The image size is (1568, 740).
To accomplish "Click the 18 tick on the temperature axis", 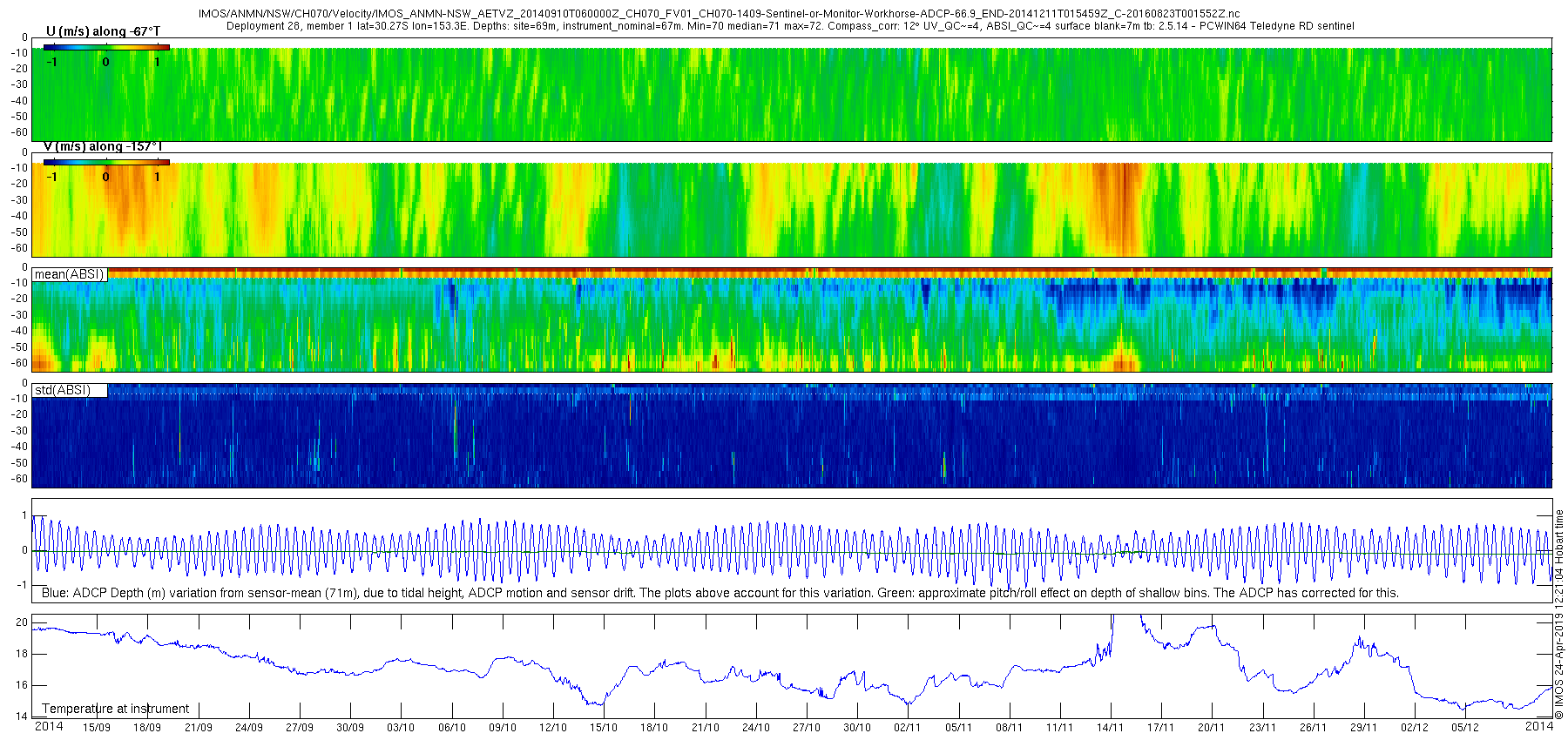I will 23,654.
